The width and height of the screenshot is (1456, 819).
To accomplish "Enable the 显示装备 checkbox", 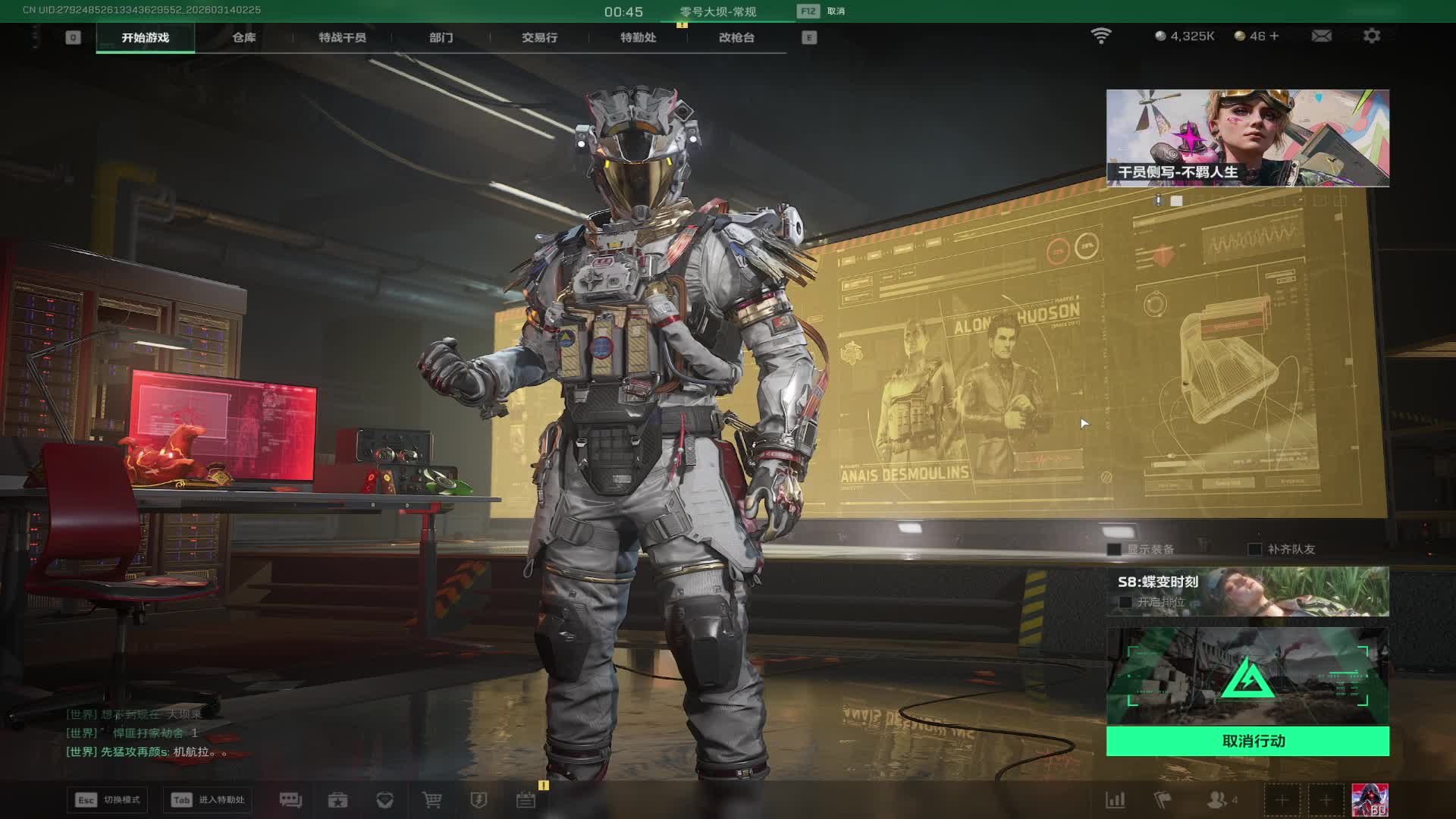I will click(1114, 549).
